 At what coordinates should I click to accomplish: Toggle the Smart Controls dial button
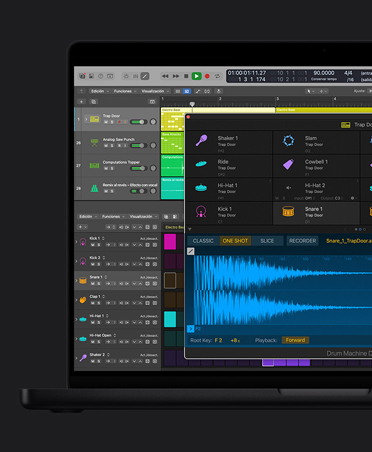click(x=126, y=76)
